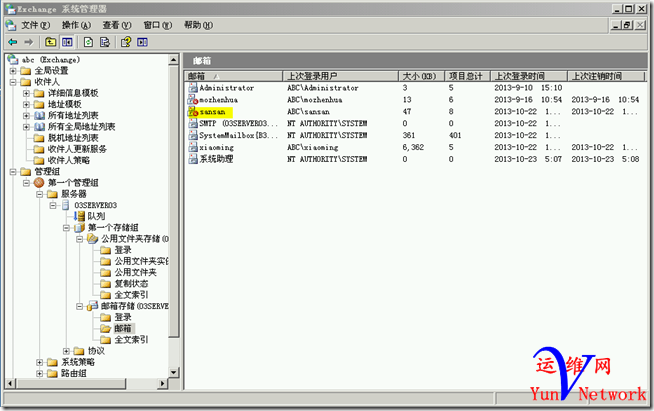
Task: Click the rightmost toolbar action pane icon
Action: (x=142, y=42)
